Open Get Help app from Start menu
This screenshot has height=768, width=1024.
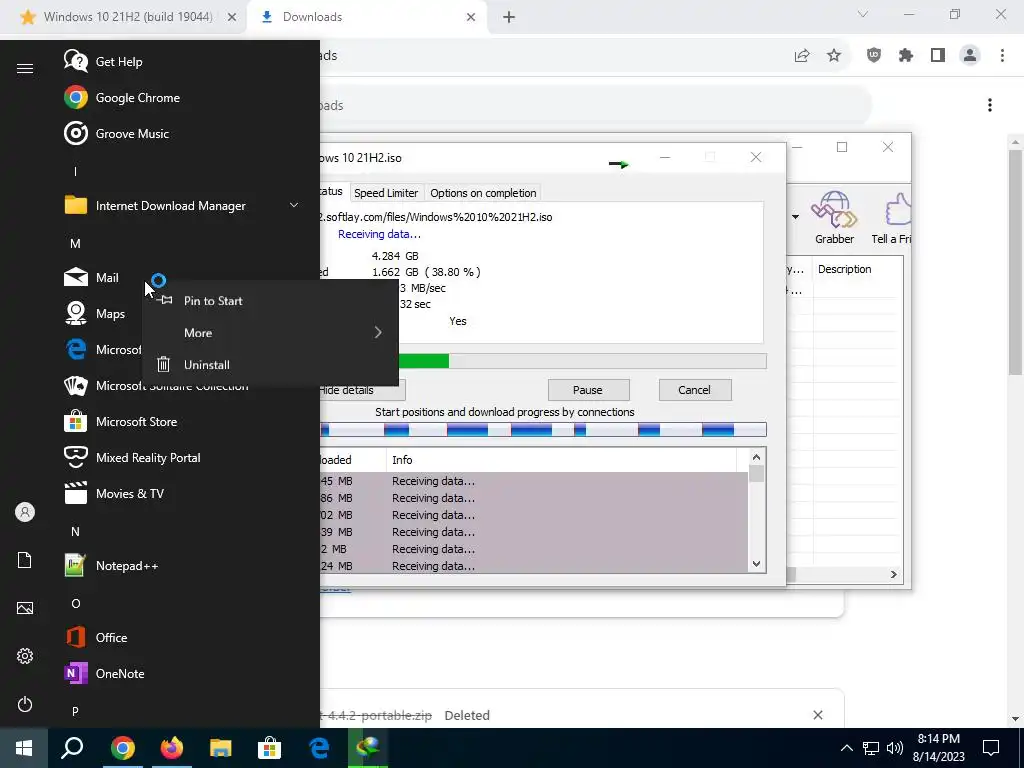[x=118, y=61]
